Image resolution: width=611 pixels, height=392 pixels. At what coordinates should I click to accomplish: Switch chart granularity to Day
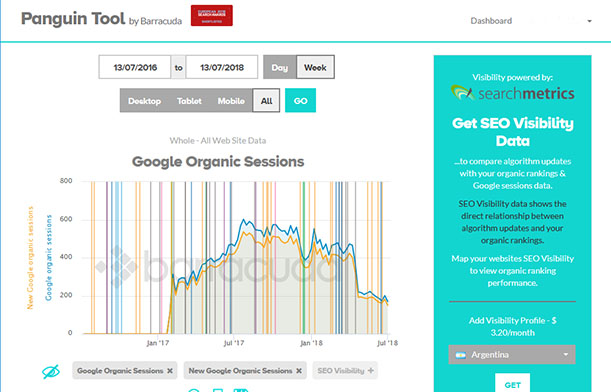point(280,67)
